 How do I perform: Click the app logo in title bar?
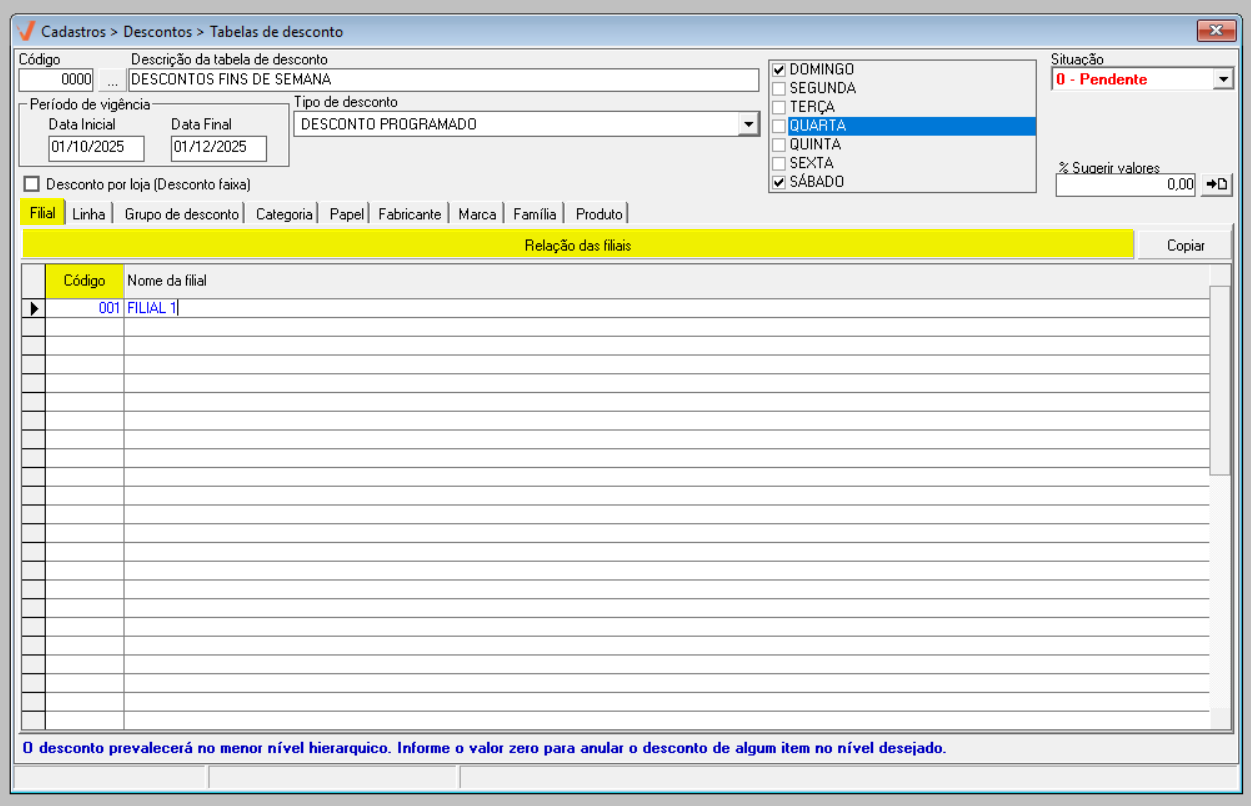coord(27,31)
